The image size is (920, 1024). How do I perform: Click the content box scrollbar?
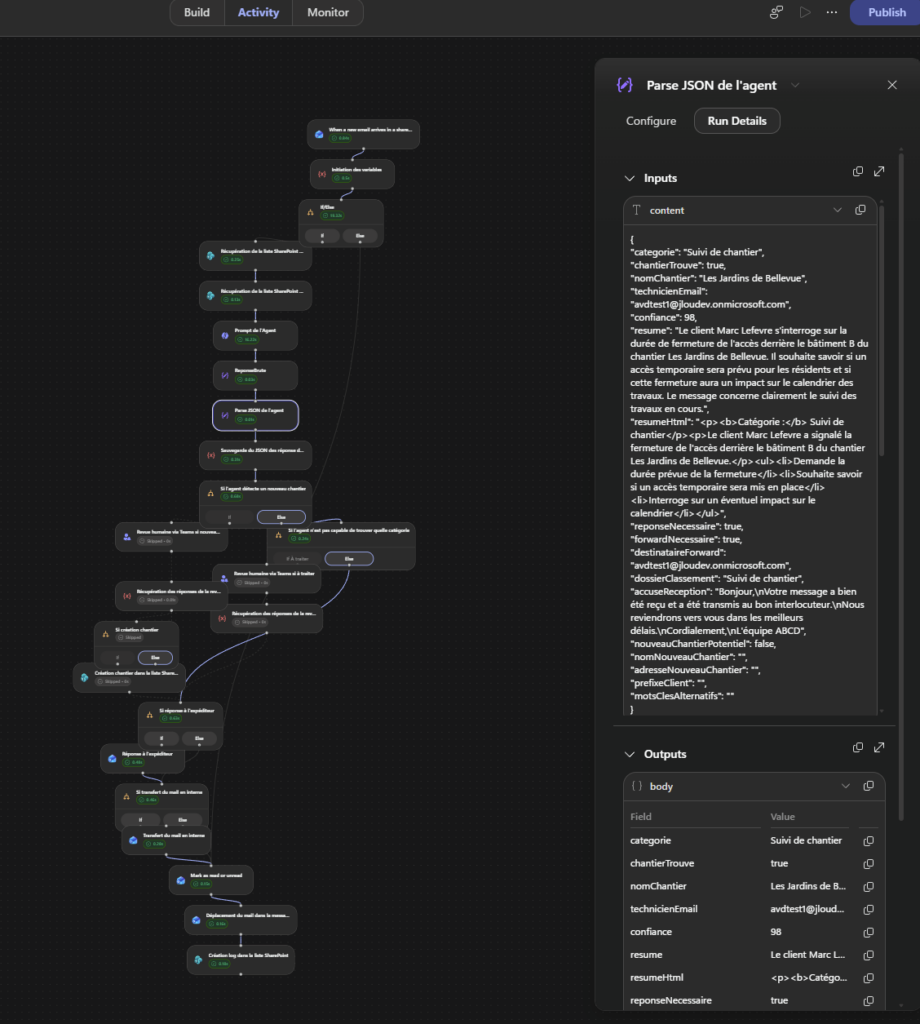(881, 330)
